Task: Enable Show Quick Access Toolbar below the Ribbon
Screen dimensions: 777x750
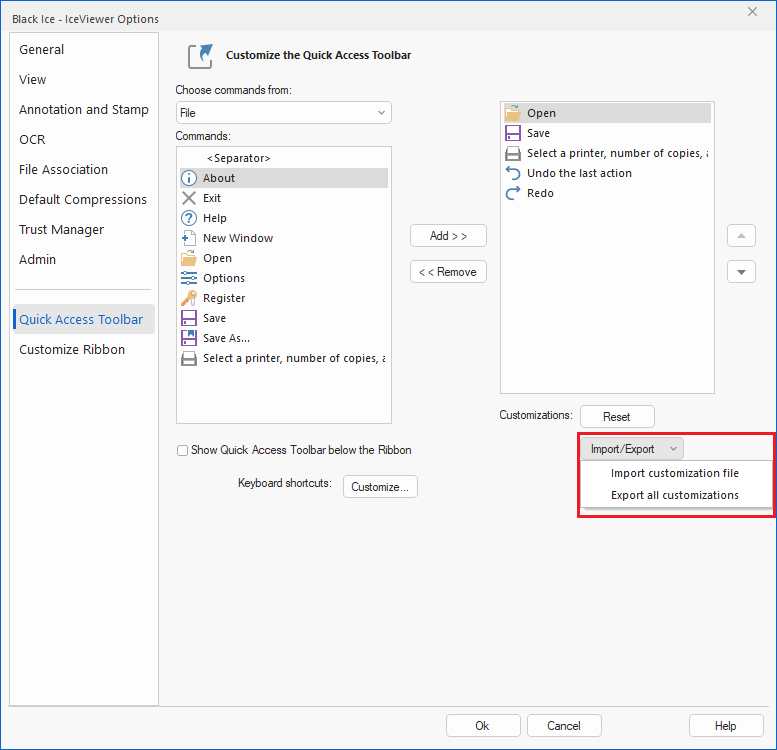Action: [182, 450]
